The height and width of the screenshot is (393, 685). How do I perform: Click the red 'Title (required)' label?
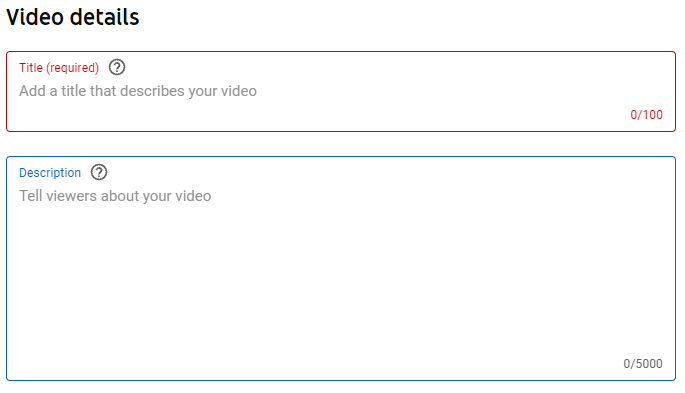[59, 68]
